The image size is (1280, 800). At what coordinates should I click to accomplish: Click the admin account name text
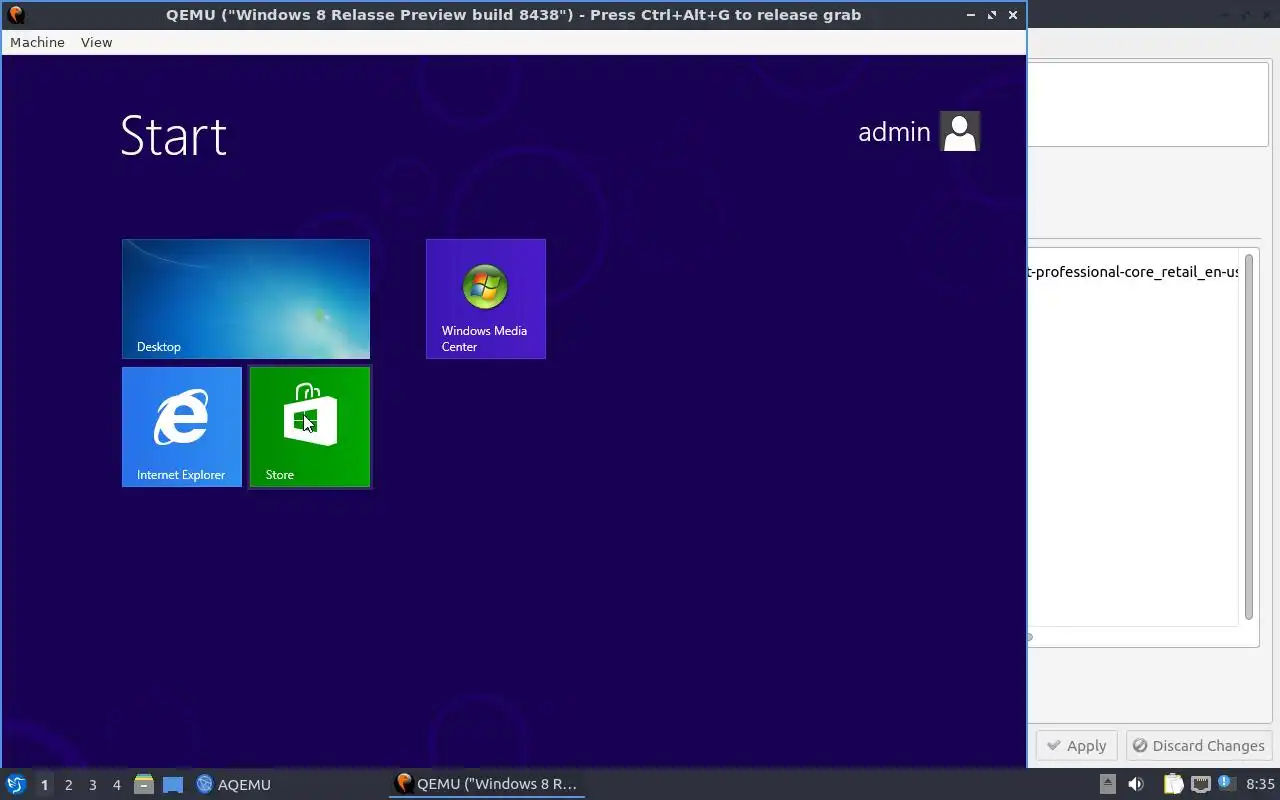[894, 132]
